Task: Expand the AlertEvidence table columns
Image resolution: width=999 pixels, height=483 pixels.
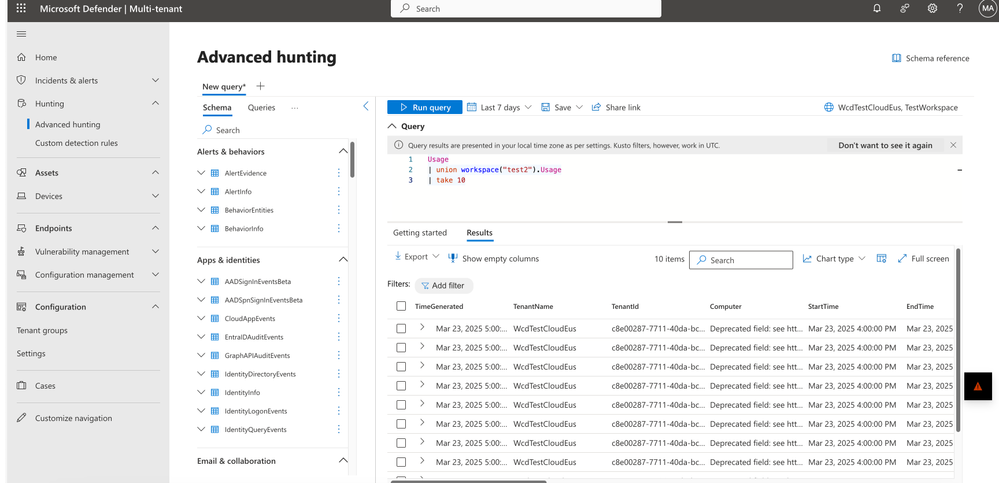Action: (201, 173)
